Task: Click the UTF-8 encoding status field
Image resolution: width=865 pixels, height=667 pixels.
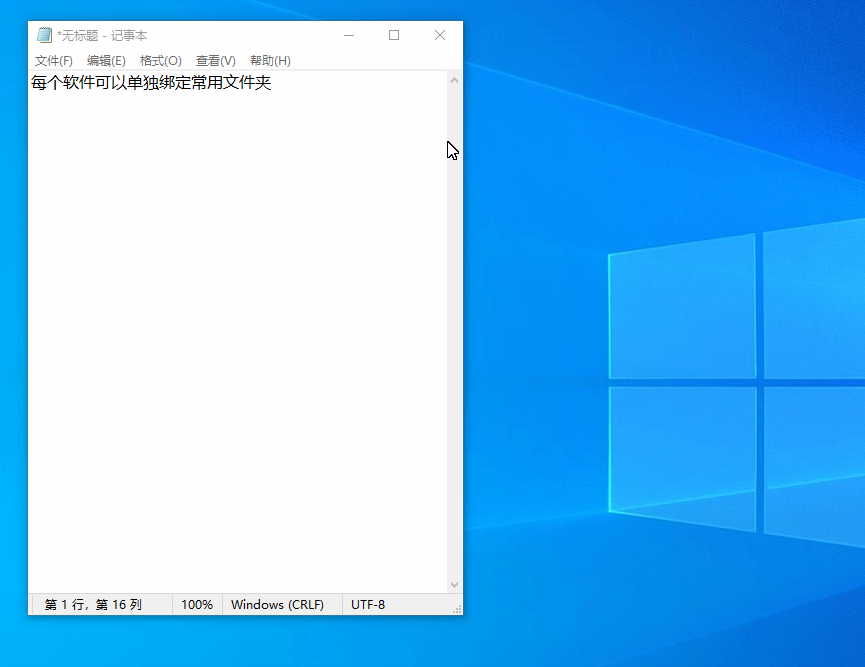Action: pos(368,605)
